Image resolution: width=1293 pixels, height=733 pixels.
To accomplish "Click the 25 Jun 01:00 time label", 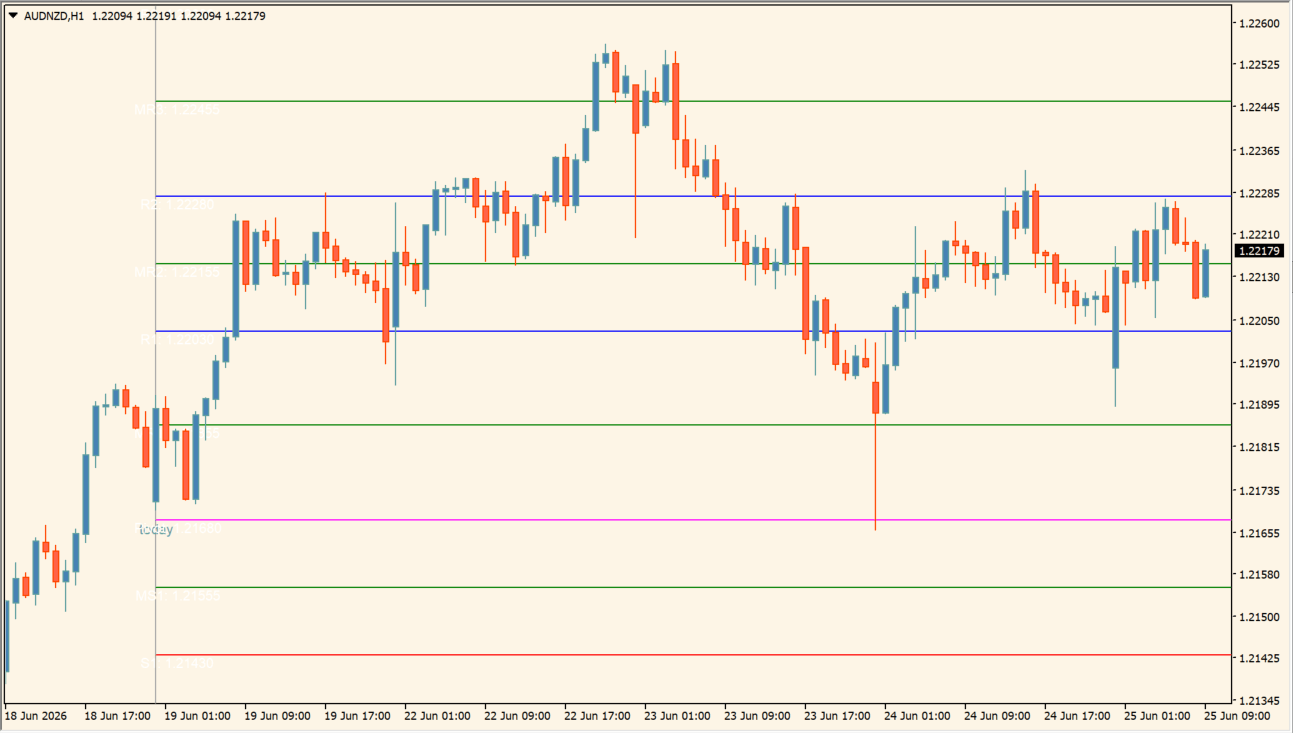I will (x=1157, y=716).
